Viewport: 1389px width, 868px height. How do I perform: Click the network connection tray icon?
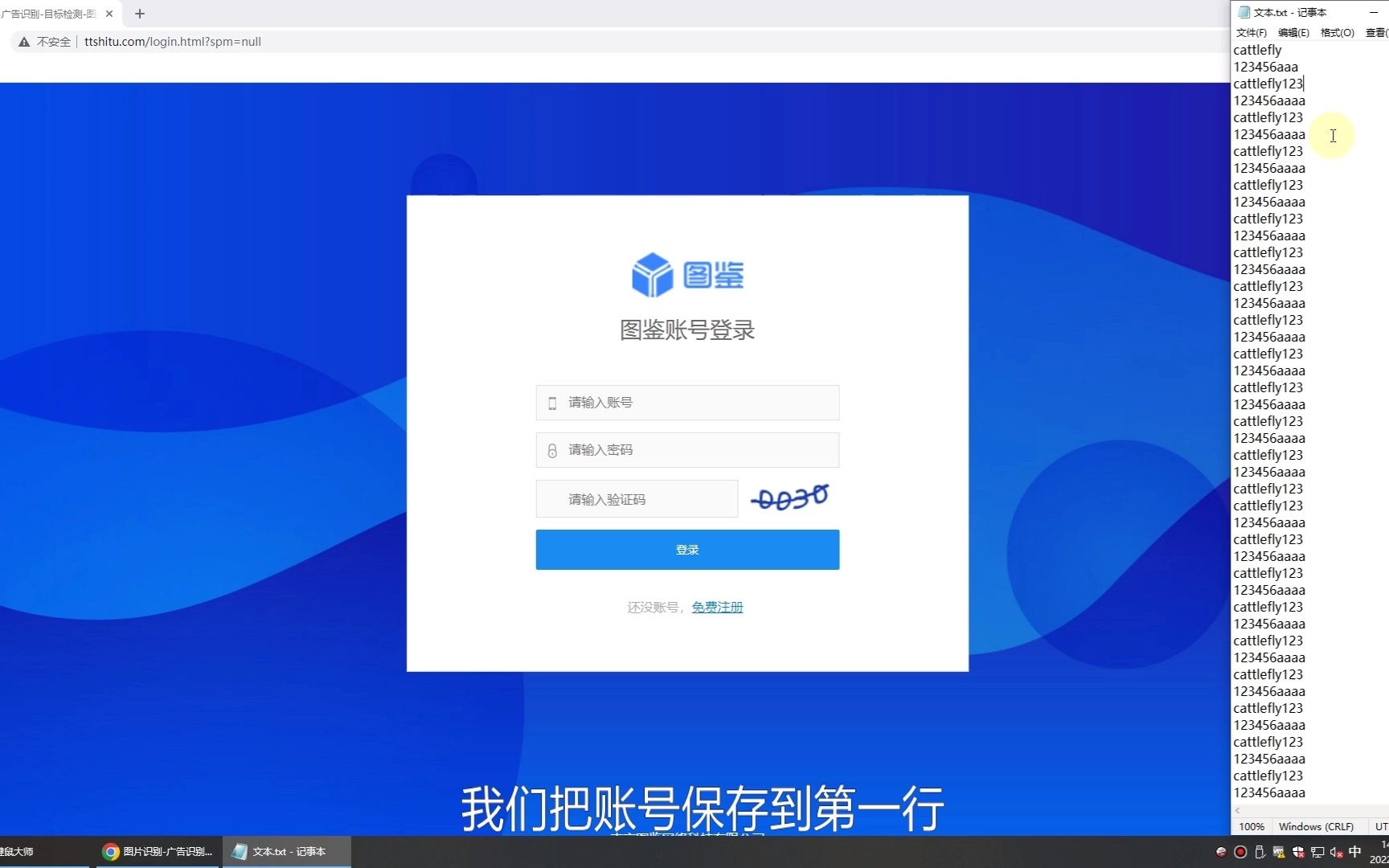tap(1317, 852)
